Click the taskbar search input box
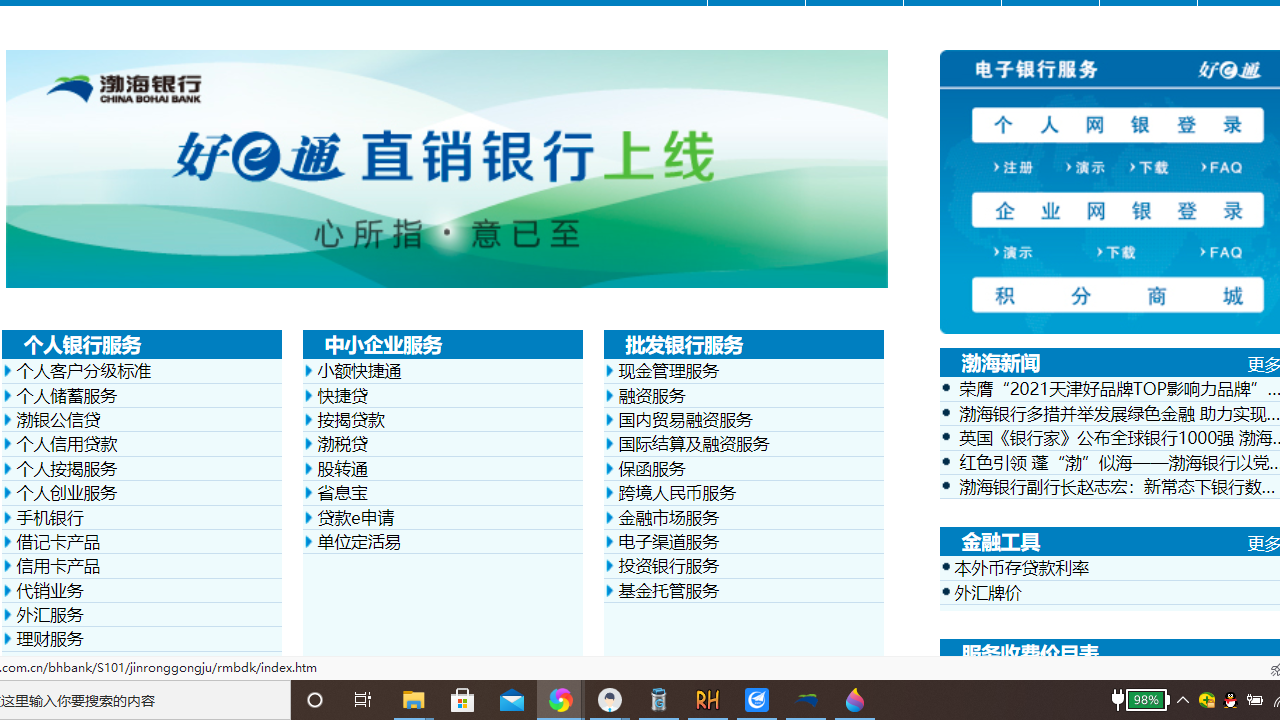The width and height of the screenshot is (1280, 720). click(145, 700)
